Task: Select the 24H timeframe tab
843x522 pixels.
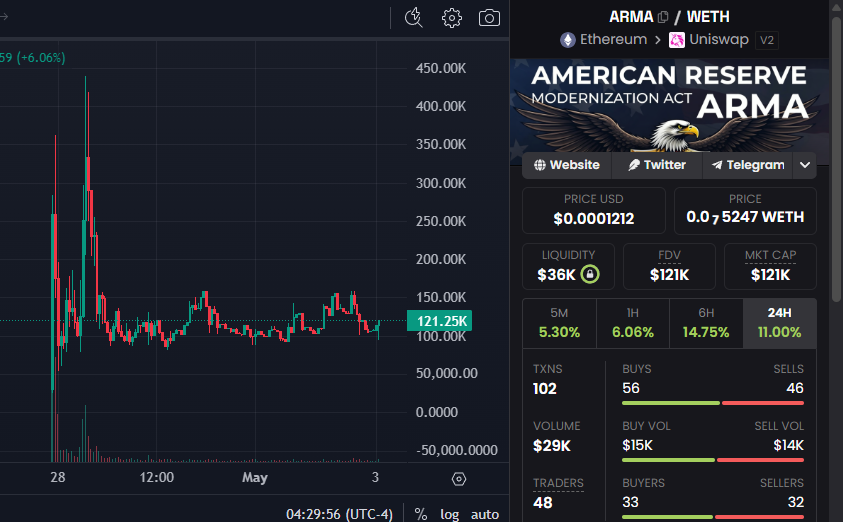Action: [780, 324]
